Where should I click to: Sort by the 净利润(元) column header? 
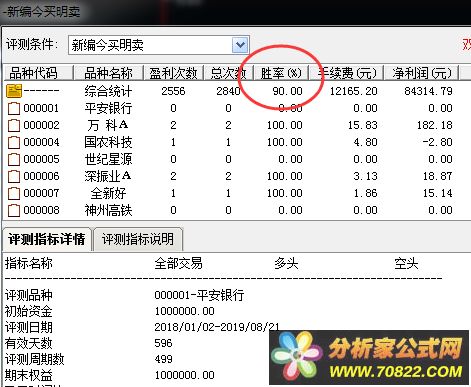click(x=422, y=73)
